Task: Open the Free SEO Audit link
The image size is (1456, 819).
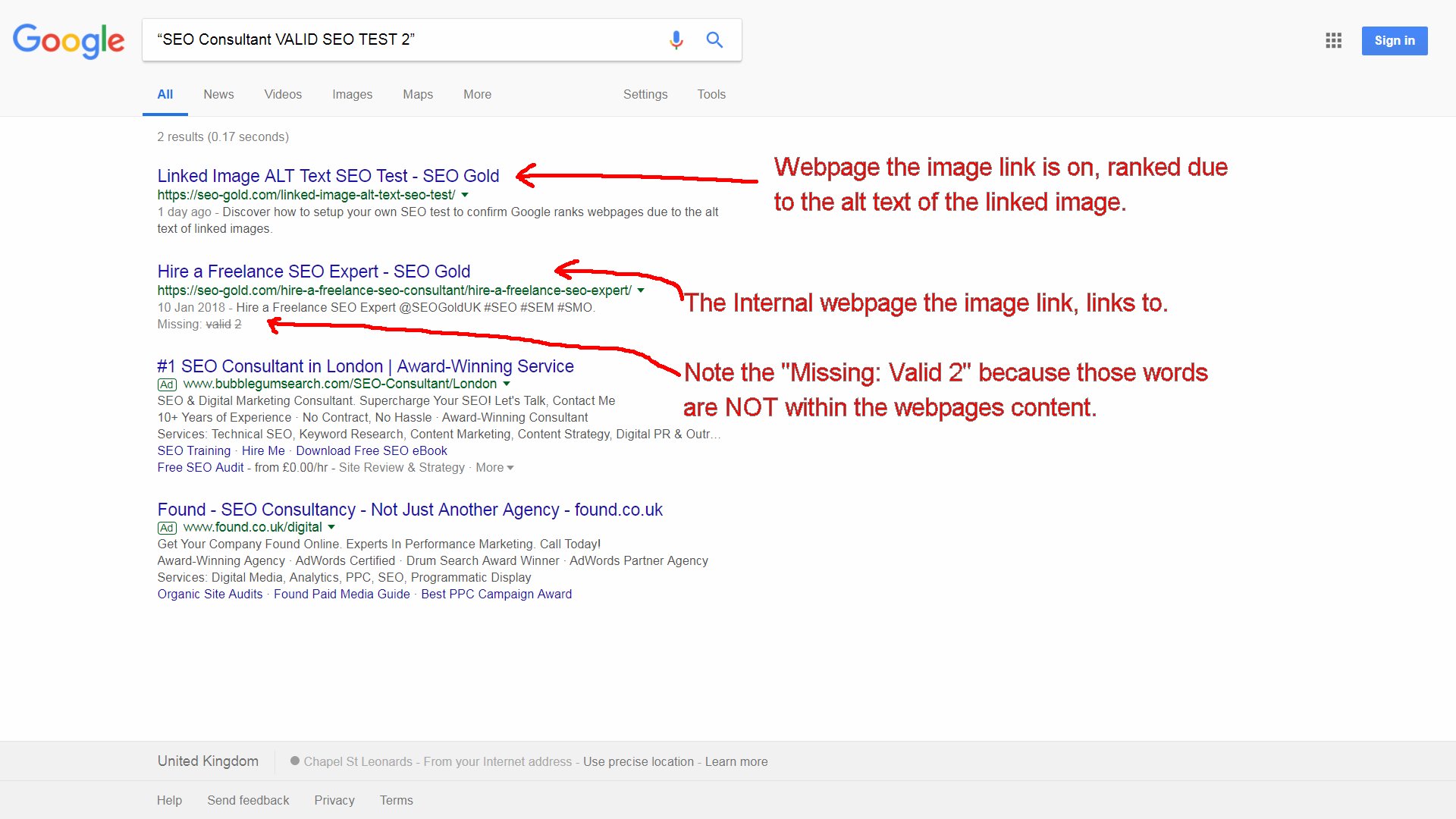Action: (x=200, y=467)
